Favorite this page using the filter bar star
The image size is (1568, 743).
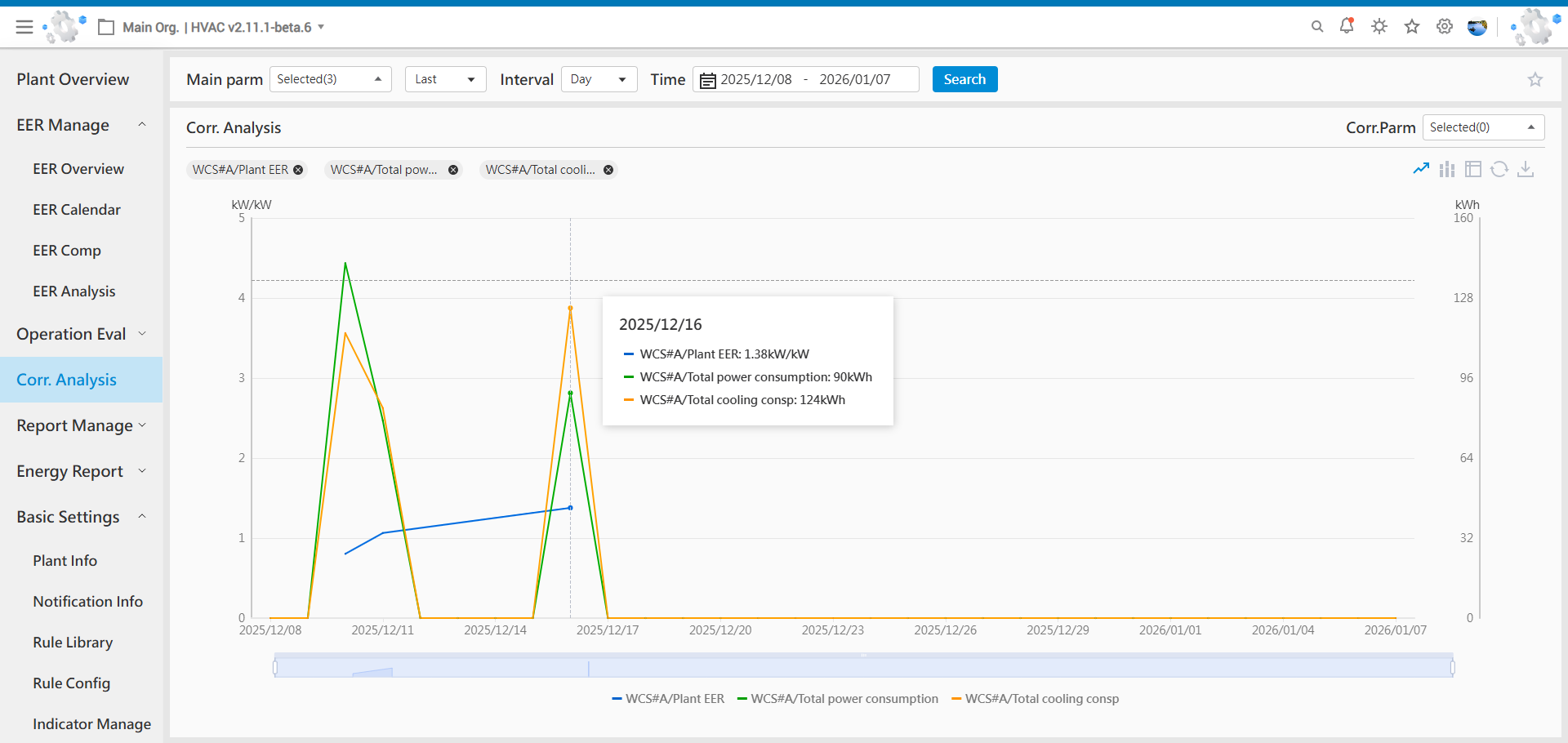pos(1535,79)
